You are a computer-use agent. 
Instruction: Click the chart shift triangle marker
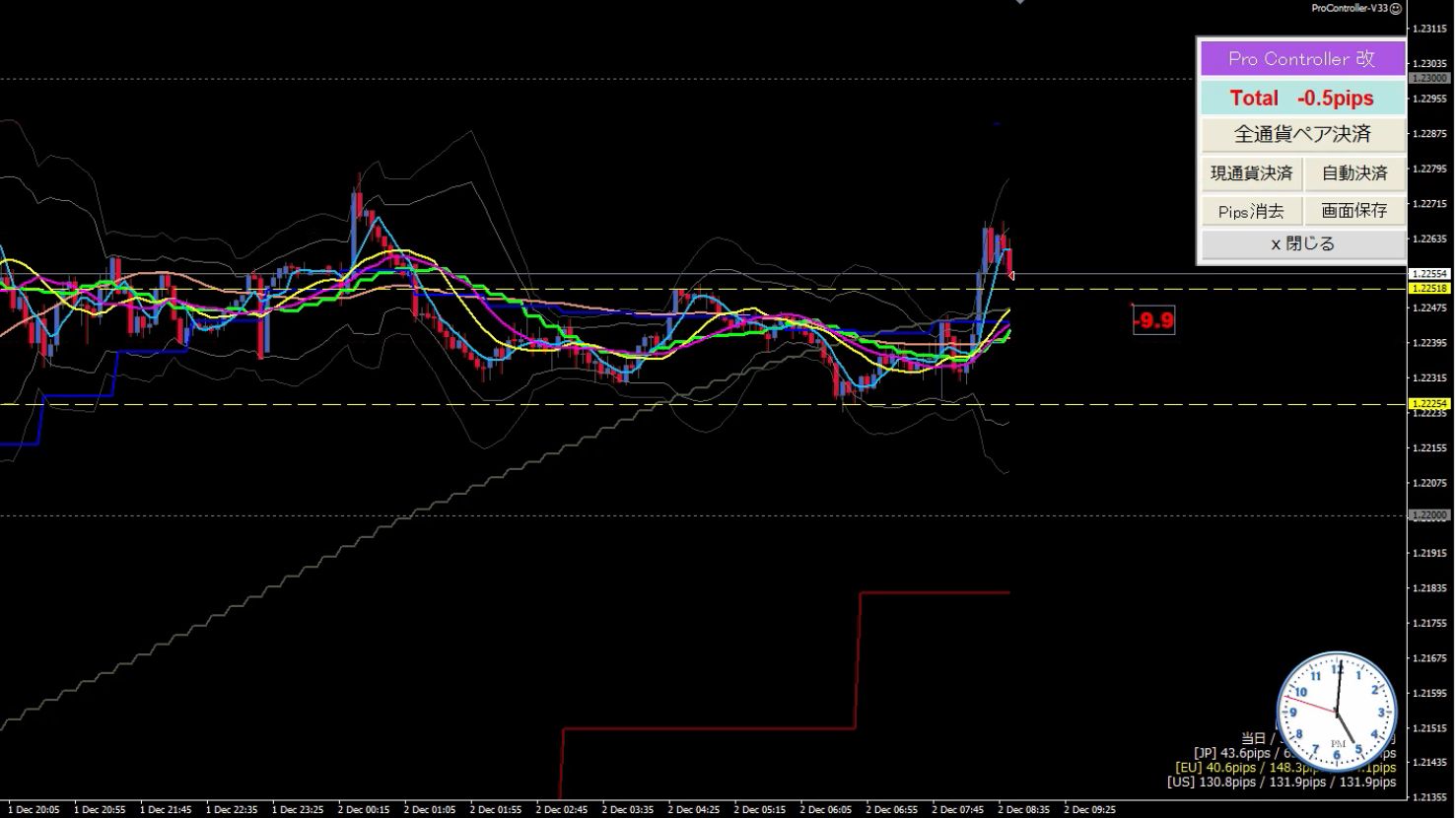point(1020,2)
